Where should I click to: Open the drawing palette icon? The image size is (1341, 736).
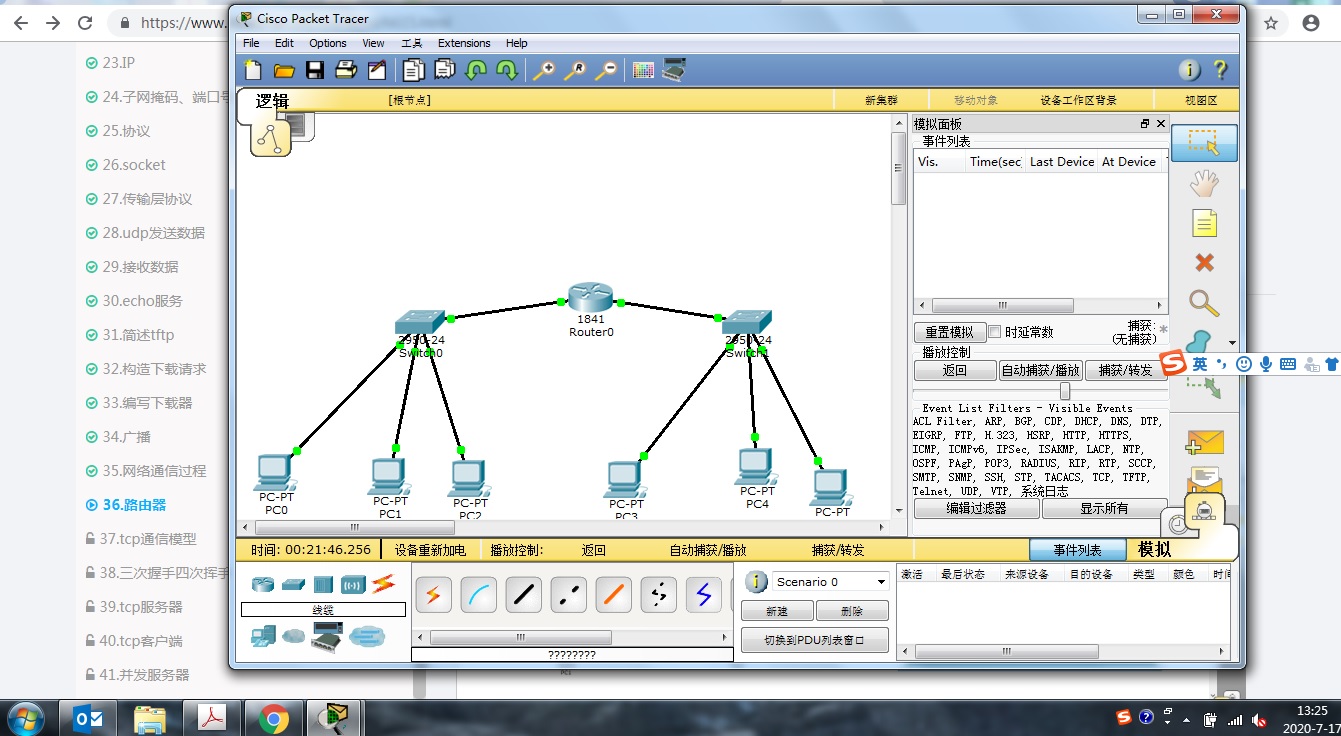pyautogui.click(x=643, y=70)
